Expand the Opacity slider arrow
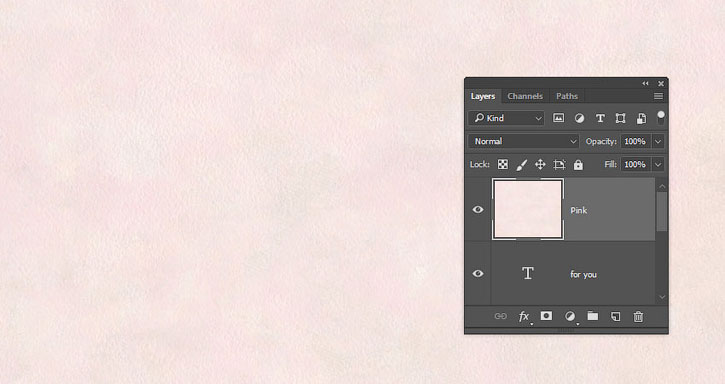The height and width of the screenshot is (384, 725). pyautogui.click(x=658, y=142)
